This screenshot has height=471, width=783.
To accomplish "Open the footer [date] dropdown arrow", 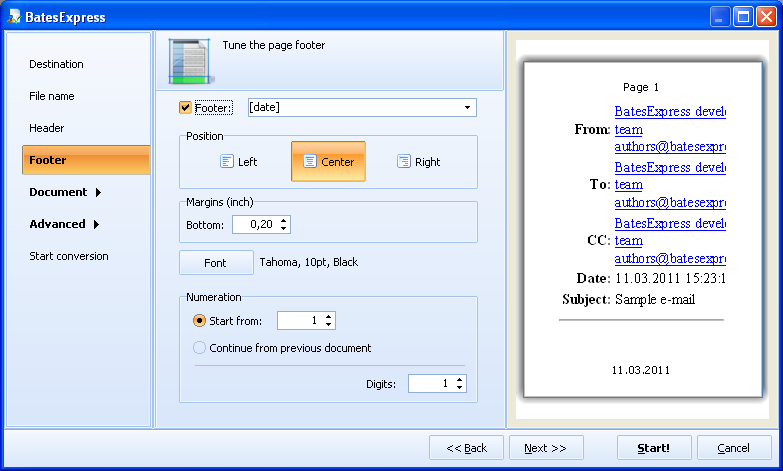I will [x=467, y=107].
